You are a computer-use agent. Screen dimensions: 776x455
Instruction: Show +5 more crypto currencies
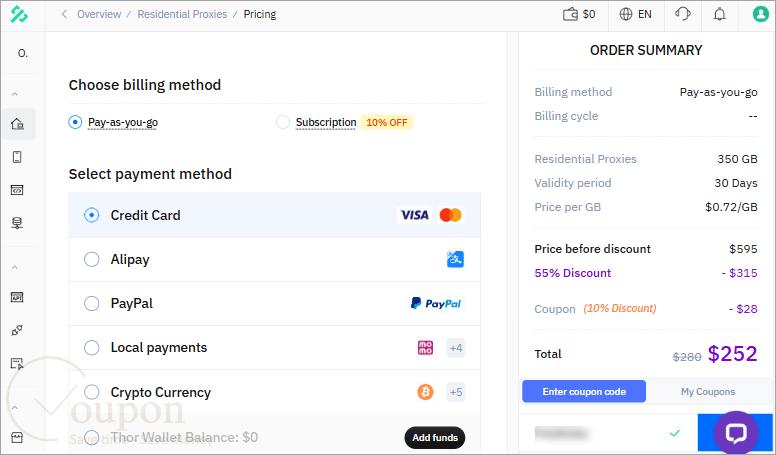tap(456, 392)
